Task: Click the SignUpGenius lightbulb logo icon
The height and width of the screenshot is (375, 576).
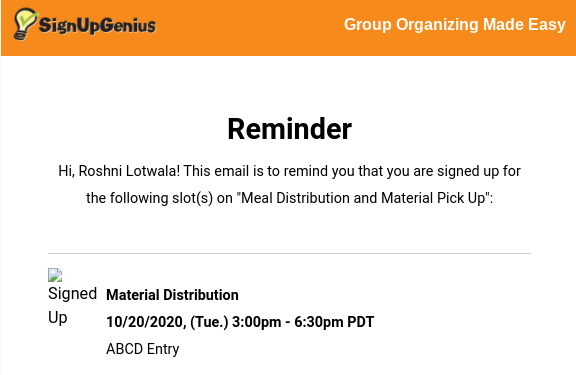Action: coord(25,24)
